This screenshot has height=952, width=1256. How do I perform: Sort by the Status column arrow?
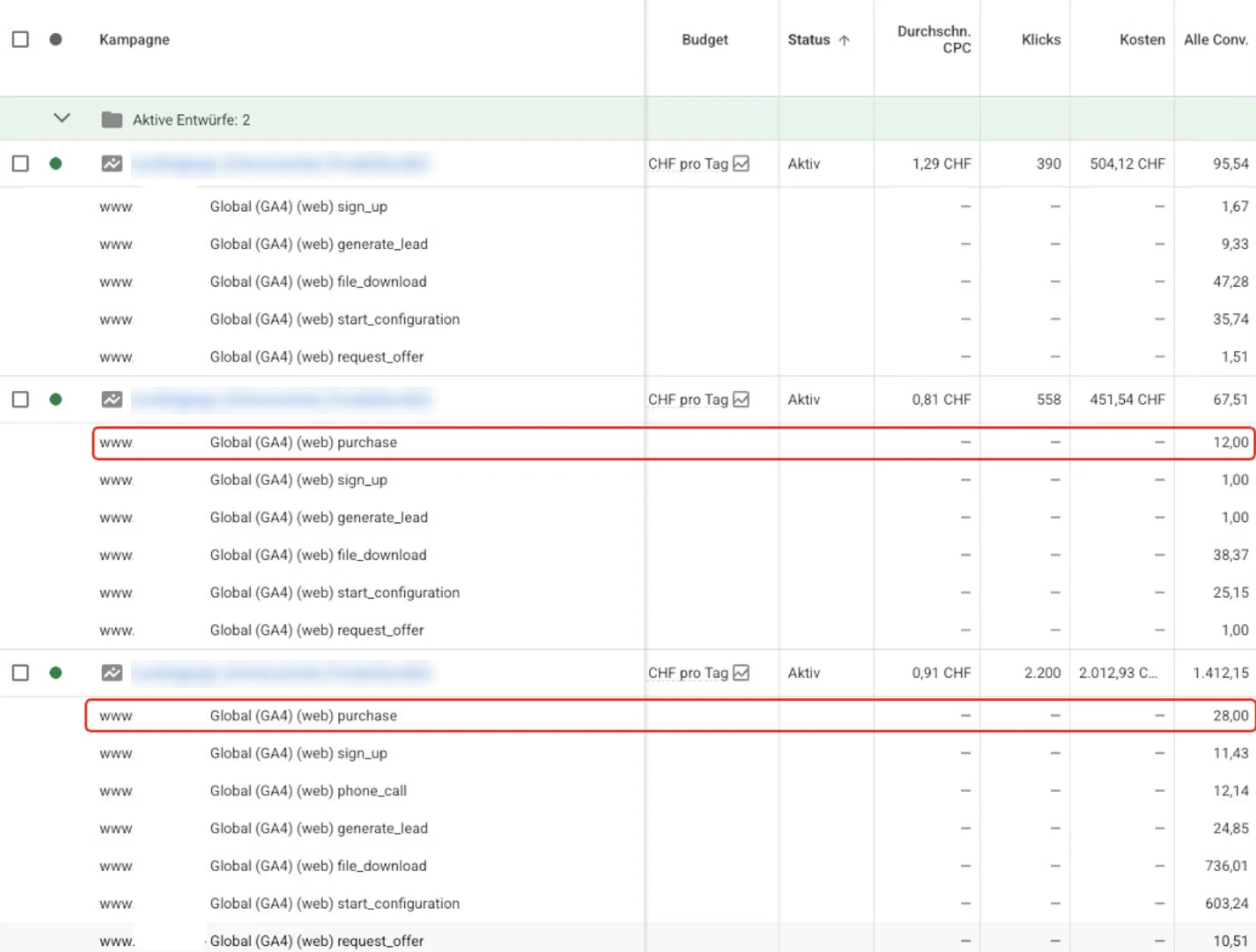[844, 40]
